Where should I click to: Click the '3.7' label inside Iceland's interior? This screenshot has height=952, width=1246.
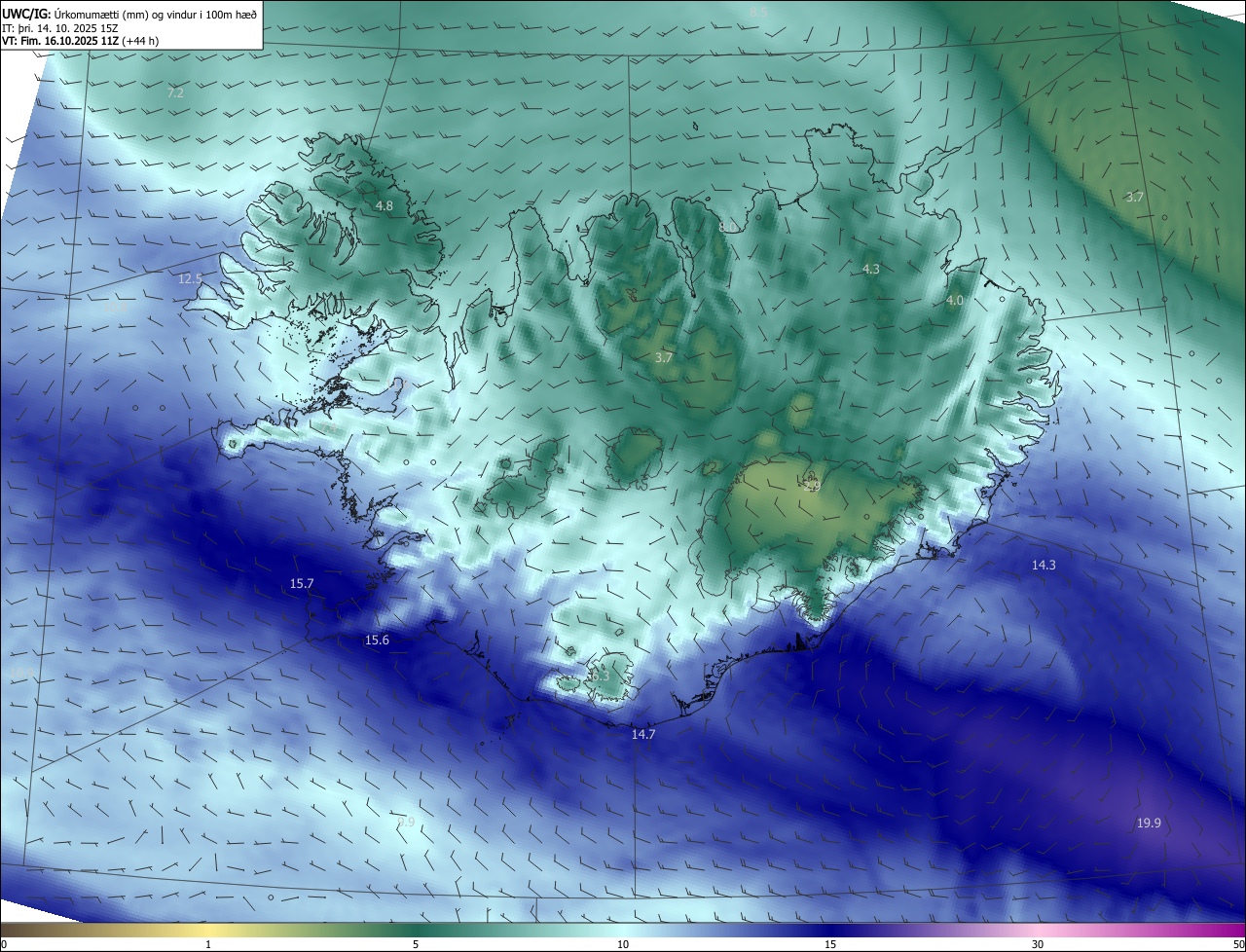click(664, 358)
